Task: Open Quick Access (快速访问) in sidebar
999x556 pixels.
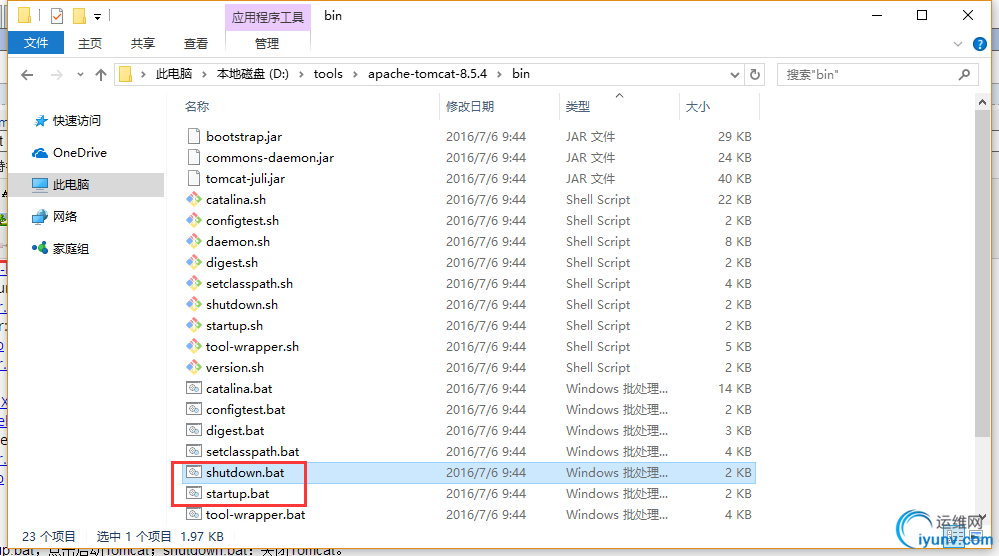Action: (67, 120)
